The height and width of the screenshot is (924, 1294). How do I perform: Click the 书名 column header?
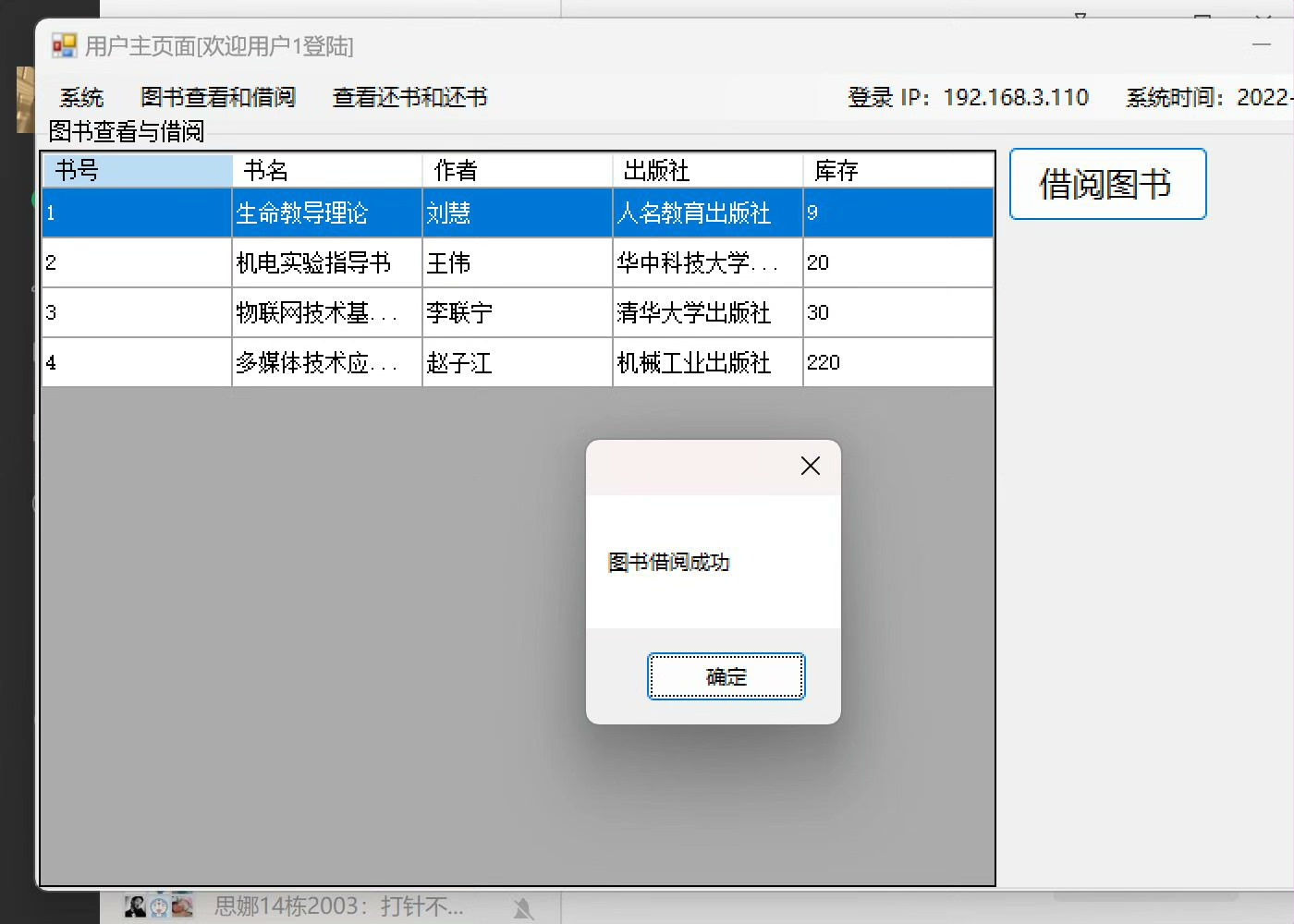point(327,170)
